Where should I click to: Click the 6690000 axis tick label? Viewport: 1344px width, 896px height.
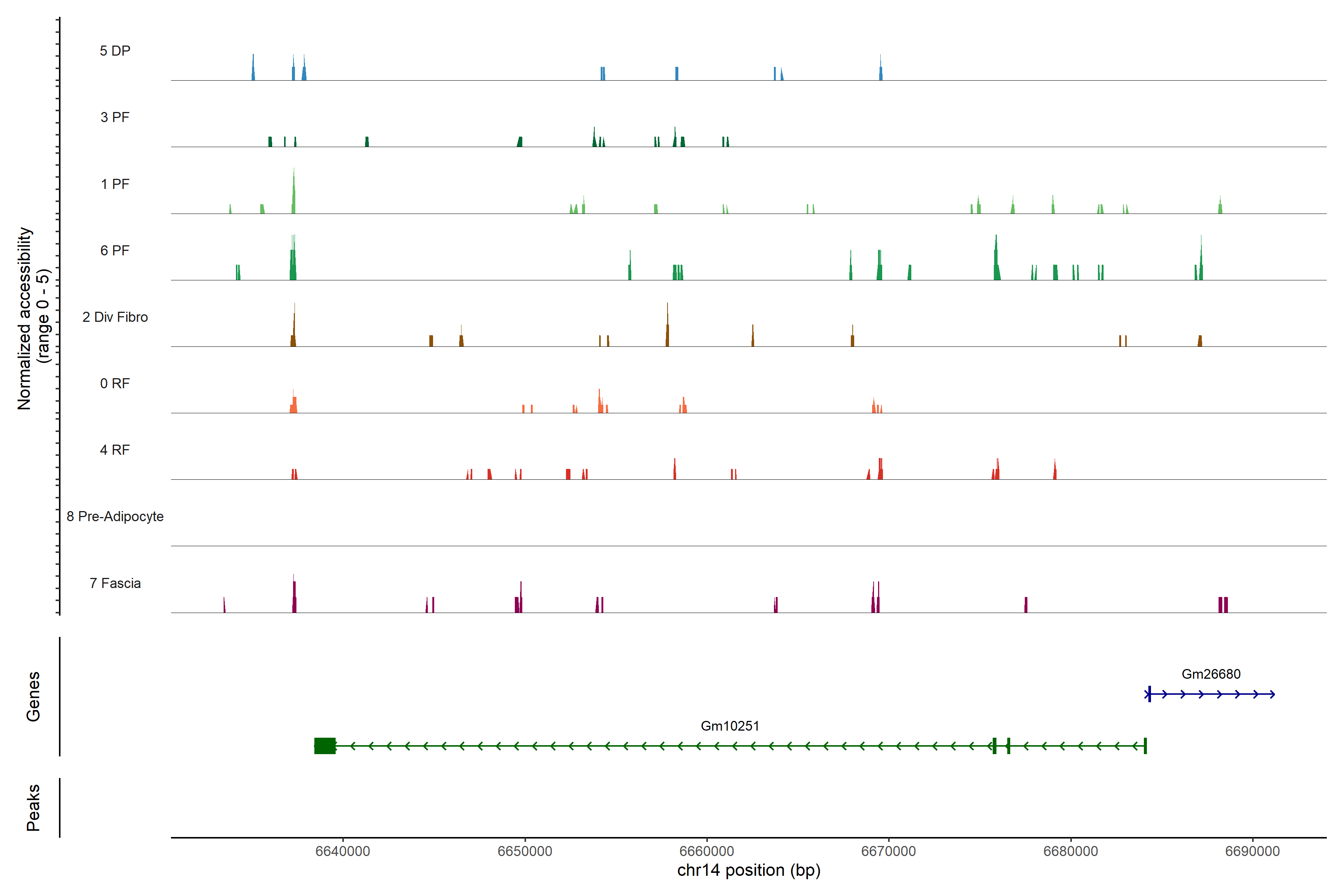pyautogui.click(x=1253, y=851)
